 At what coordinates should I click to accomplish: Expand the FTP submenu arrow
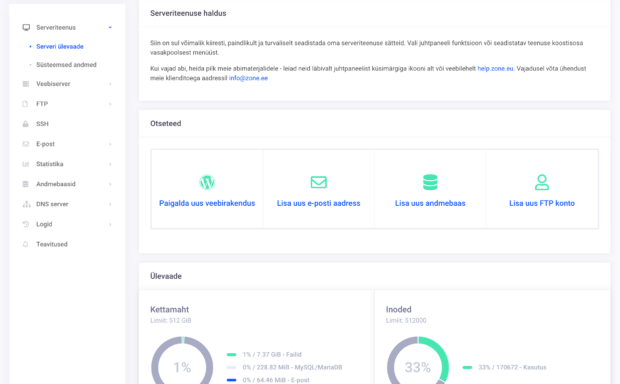pyautogui.click(x=110, y=104)
